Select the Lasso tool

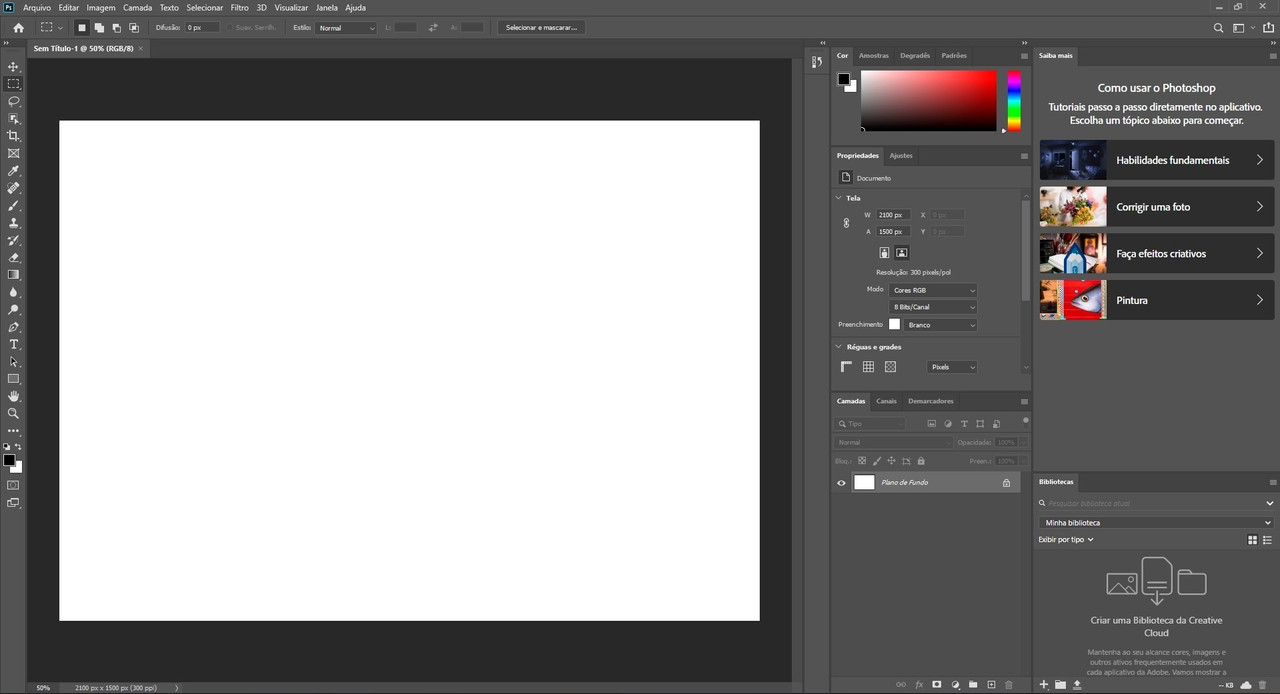tap(13, 101)
